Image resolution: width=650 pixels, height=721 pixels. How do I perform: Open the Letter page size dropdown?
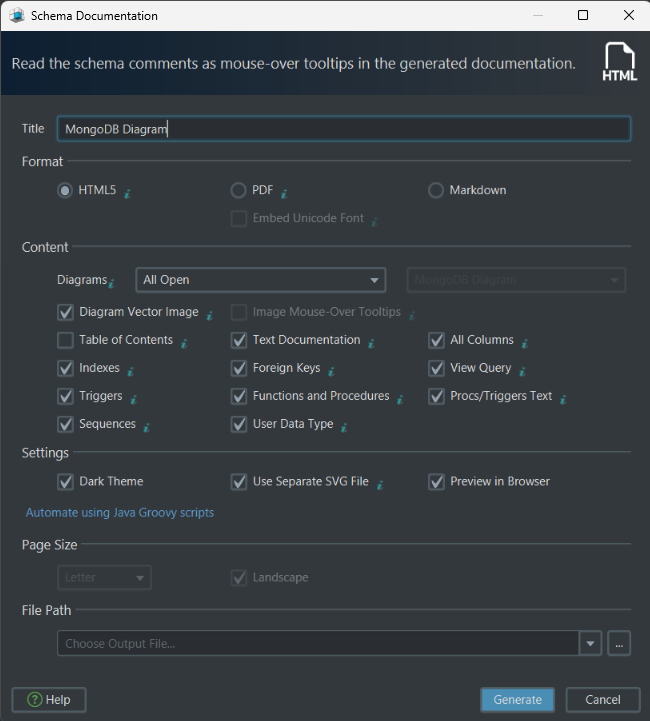pyautogui.click(x=104, y=578)
